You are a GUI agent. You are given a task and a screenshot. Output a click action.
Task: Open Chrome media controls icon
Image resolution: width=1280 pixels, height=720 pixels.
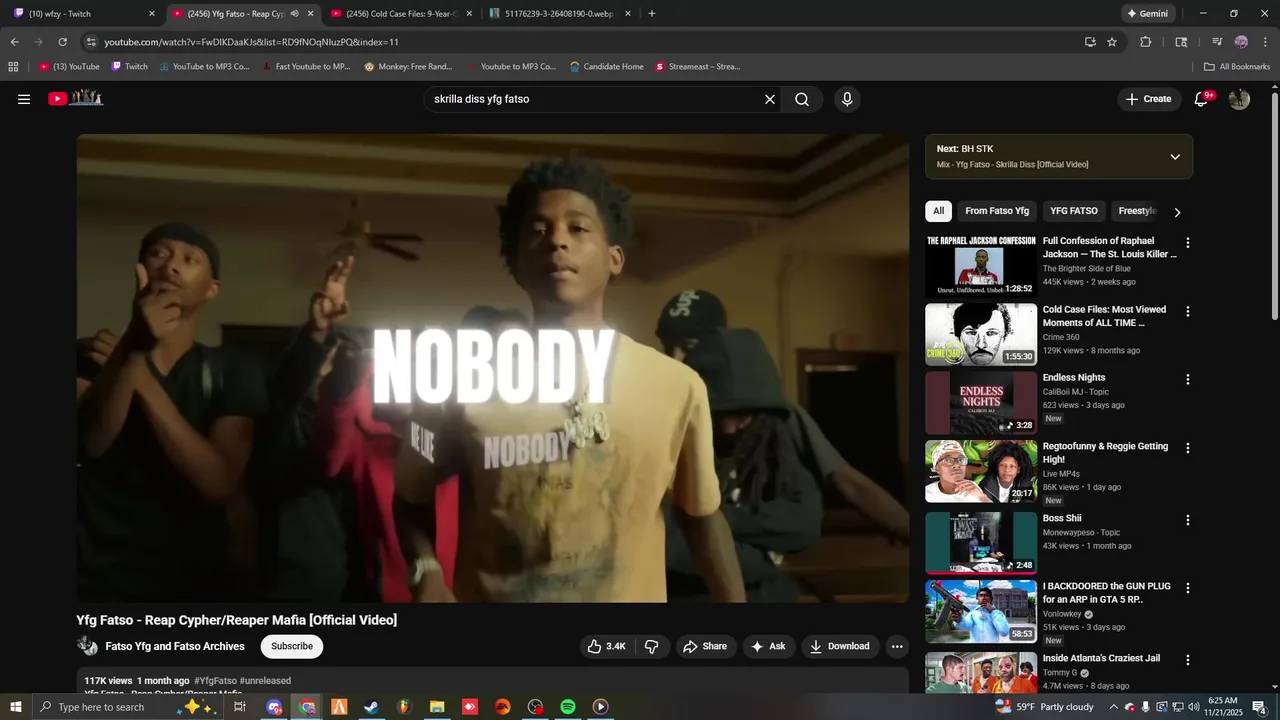(1217, 42)
